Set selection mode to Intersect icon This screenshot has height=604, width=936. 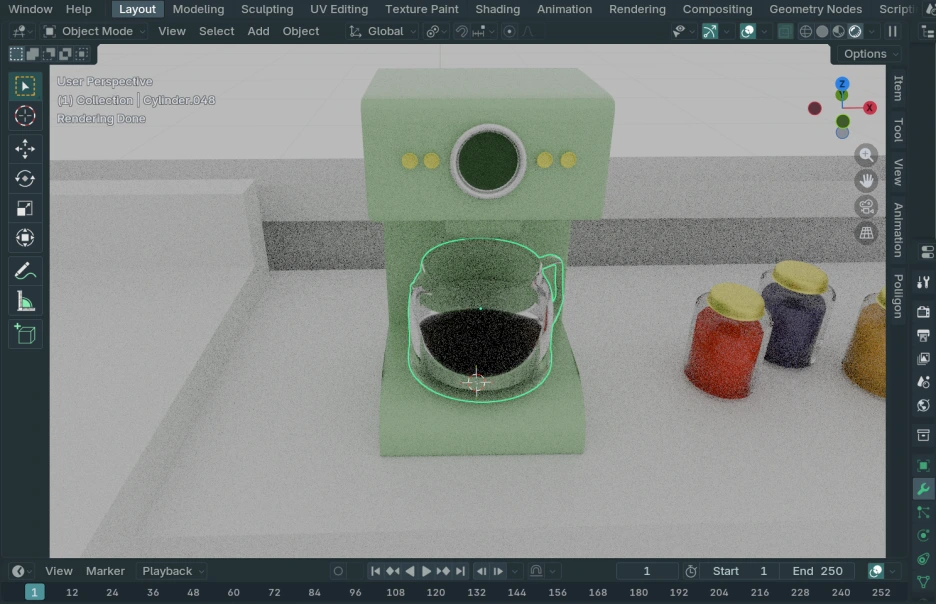pyautogui.click(x=82, y=54)
